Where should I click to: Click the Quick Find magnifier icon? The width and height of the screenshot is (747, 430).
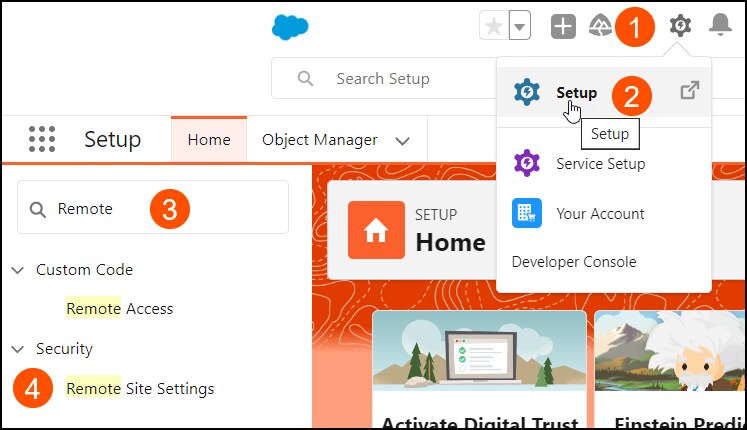(38, 210)
